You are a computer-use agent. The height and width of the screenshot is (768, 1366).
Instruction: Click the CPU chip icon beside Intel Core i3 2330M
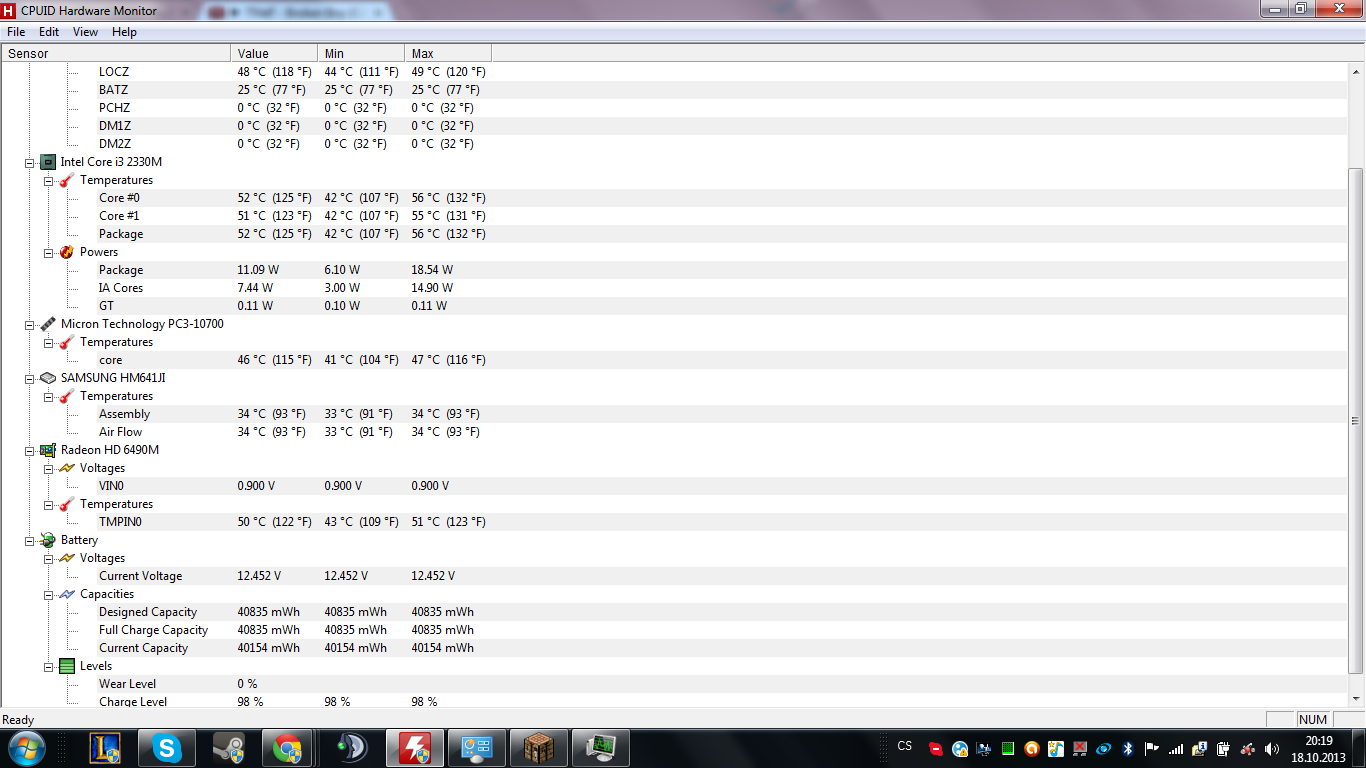coord(47,162)
